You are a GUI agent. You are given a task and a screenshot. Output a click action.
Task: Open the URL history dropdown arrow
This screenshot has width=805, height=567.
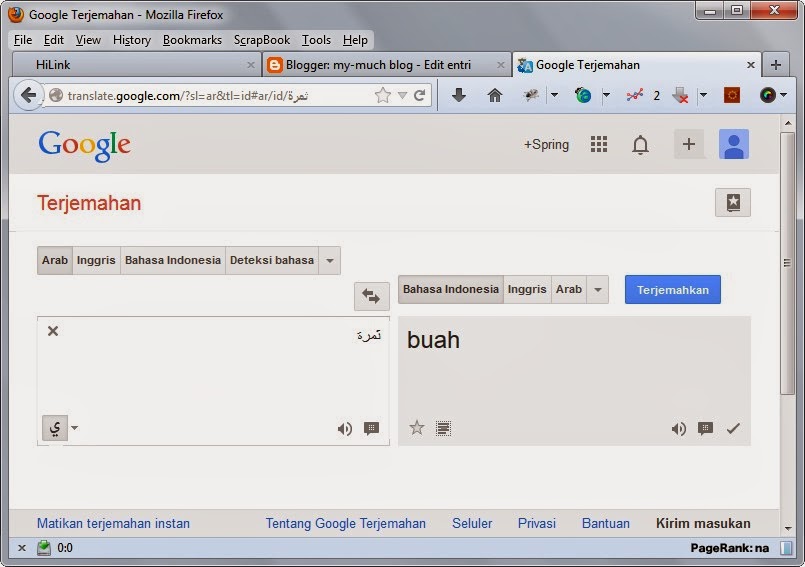(x=402, y=95)
